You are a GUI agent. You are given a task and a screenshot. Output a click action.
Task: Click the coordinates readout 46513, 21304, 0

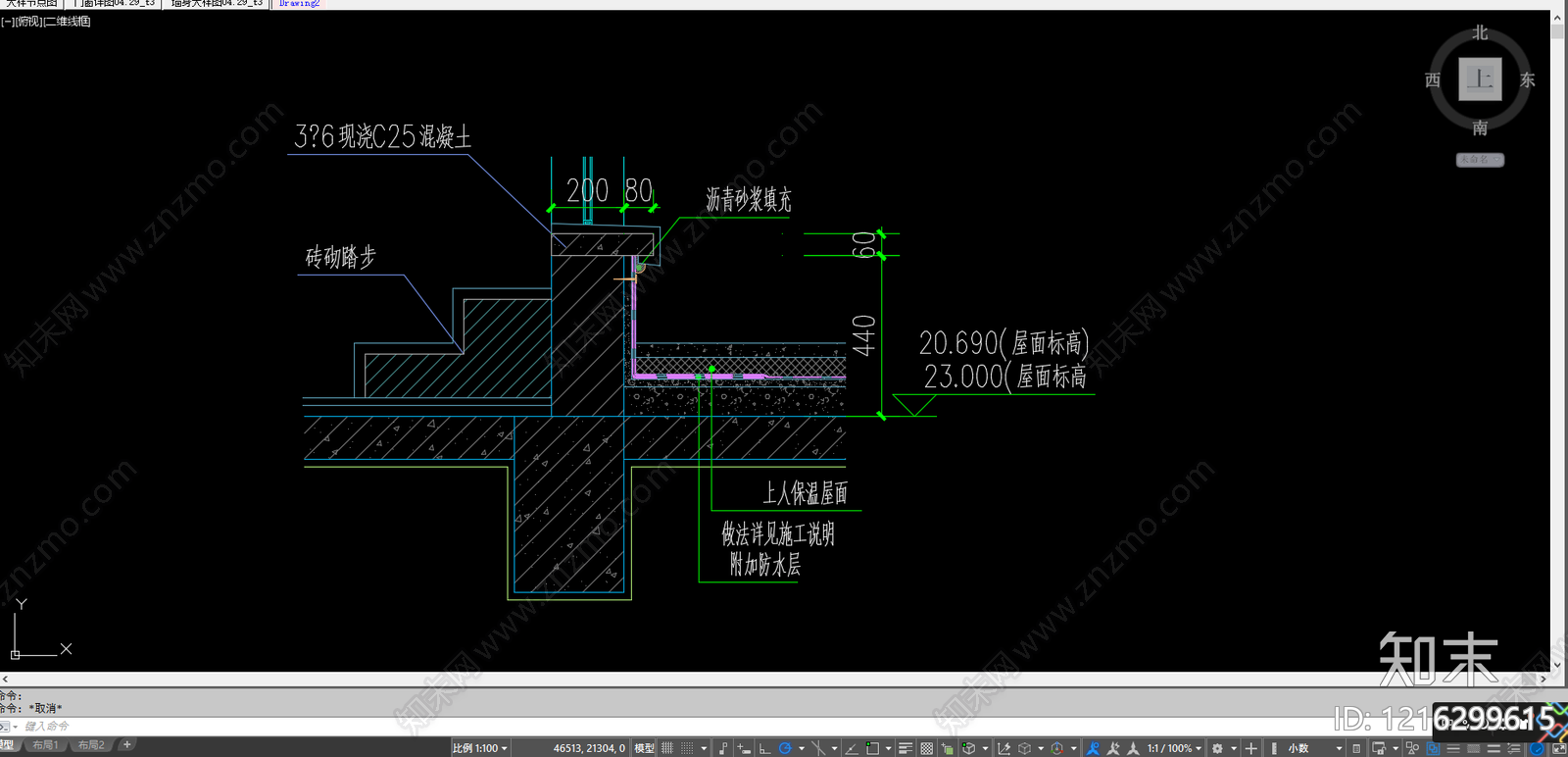589,748
